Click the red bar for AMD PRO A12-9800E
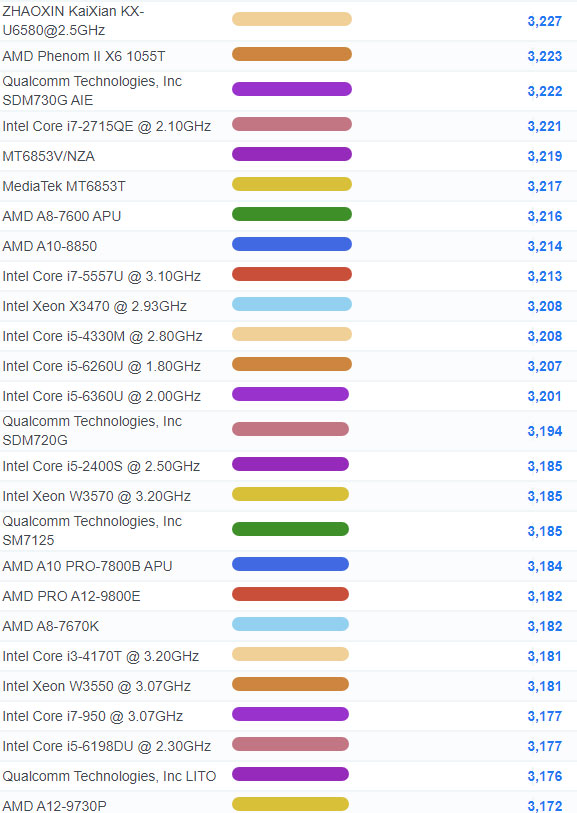 [290, 594]
